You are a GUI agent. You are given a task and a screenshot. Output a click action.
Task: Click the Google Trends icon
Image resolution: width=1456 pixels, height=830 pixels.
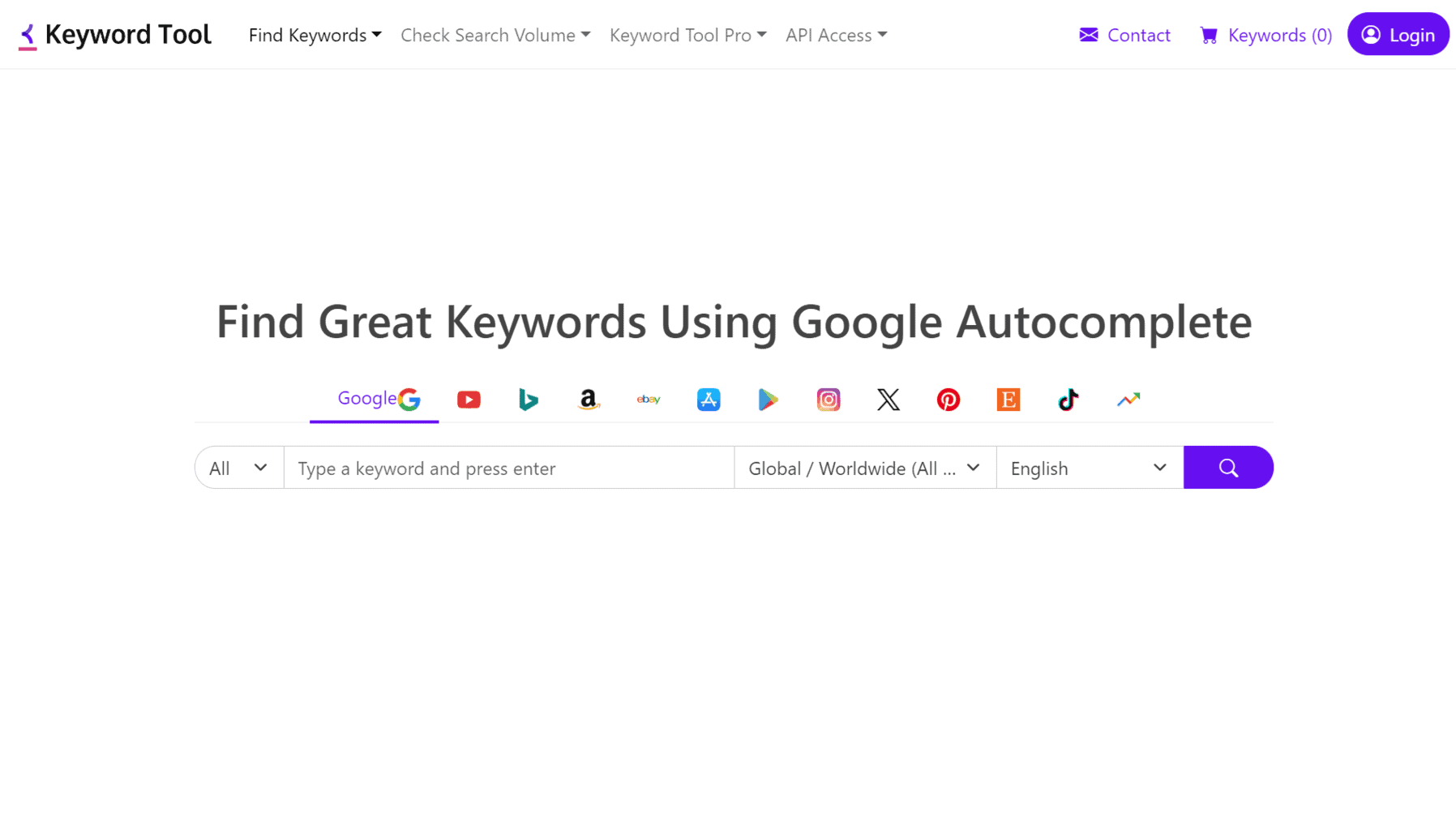pyautogui.click(x=1128, y=399)
